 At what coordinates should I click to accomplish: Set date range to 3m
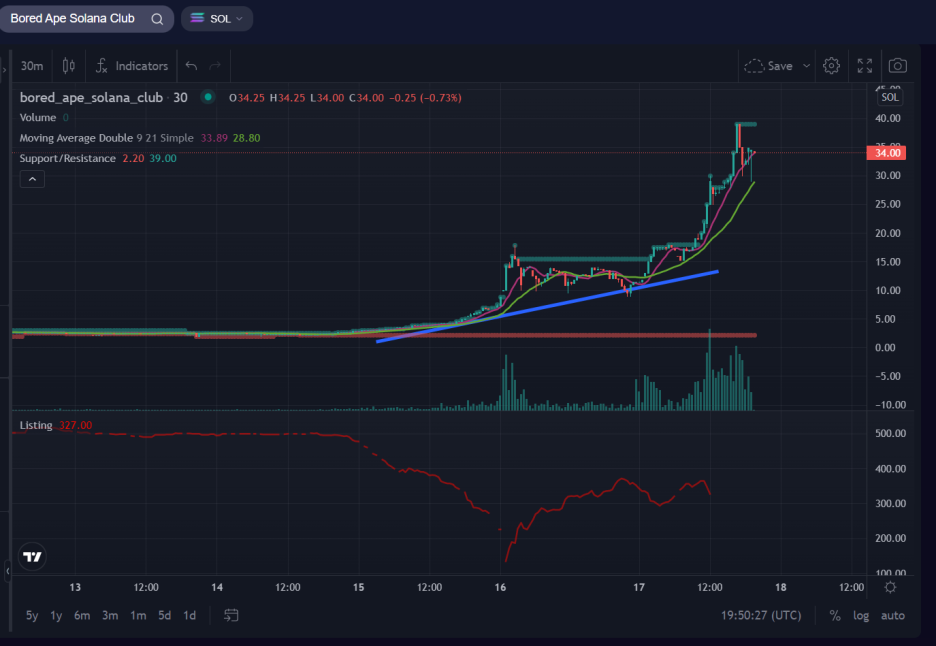pyautogui.click(x=110, y=615)
